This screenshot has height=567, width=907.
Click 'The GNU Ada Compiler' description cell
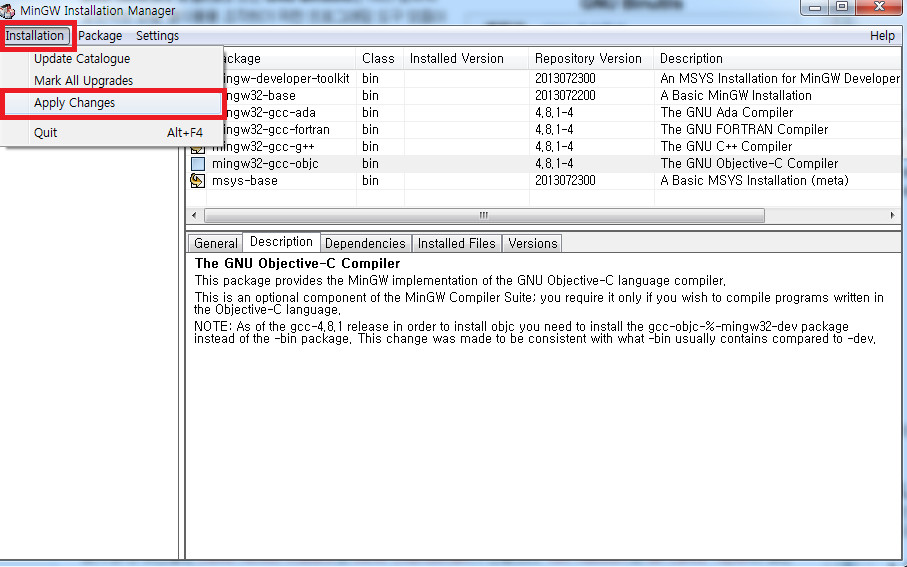727,113
